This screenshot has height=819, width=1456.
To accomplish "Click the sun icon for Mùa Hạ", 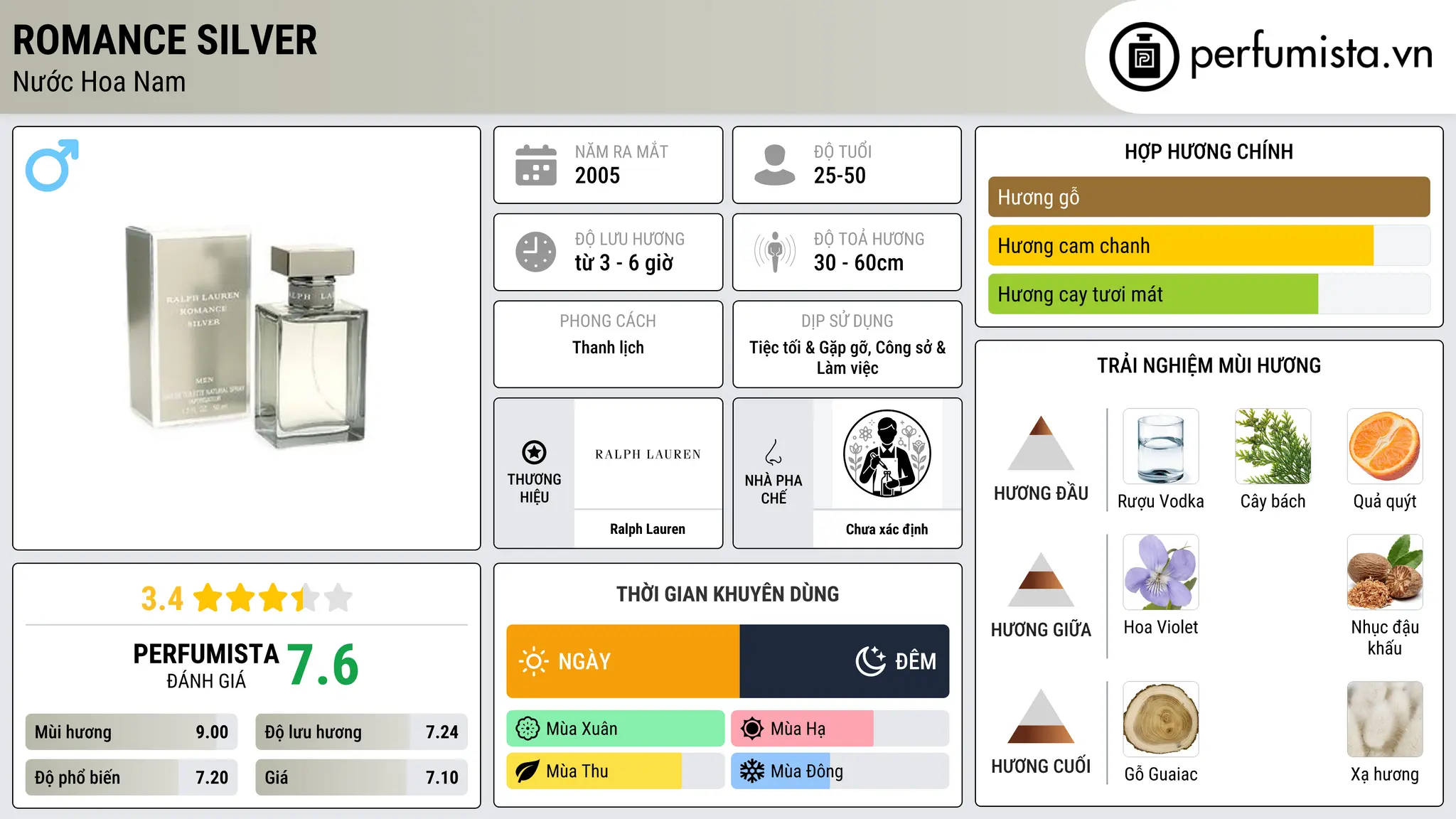I will pos(752,729).
